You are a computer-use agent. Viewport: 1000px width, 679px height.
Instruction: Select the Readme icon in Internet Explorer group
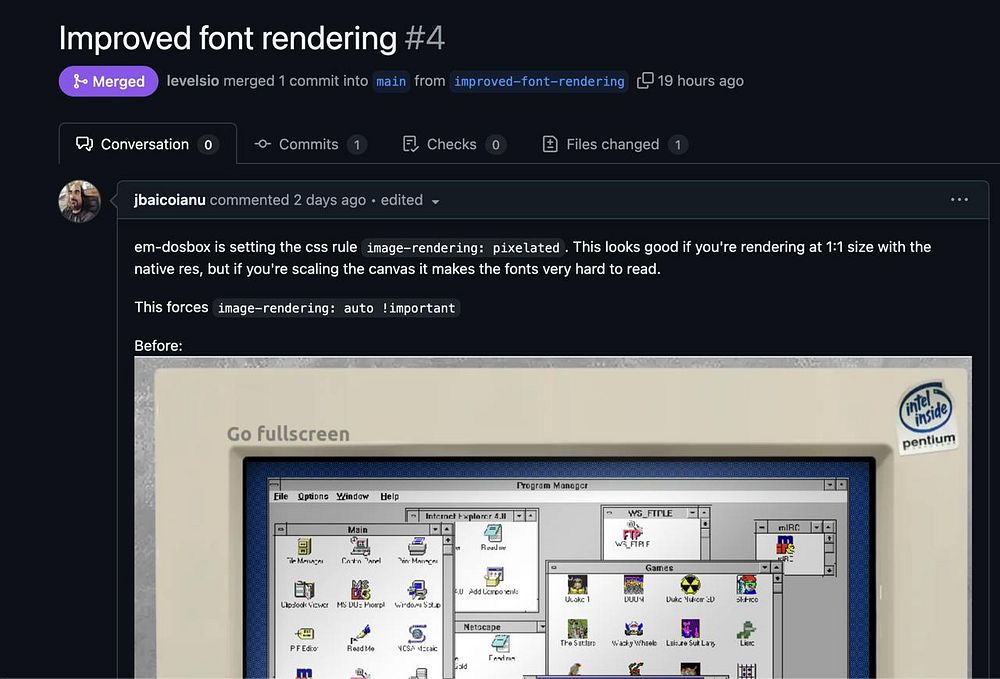coord(493,537)
